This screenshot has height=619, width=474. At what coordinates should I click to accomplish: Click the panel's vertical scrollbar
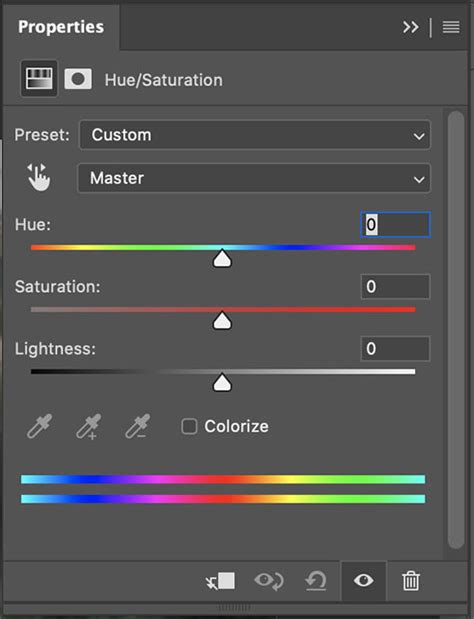[x=456, y=330]
